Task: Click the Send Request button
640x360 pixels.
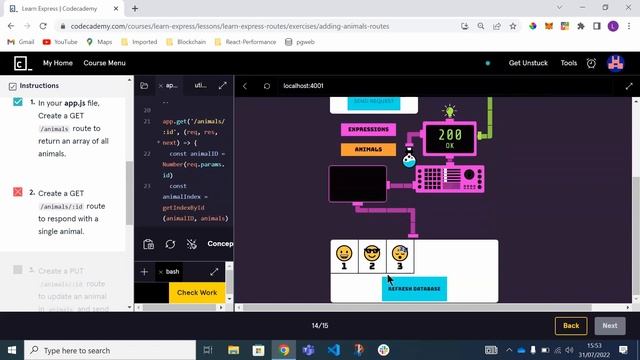Action: [x=374, y=103]
